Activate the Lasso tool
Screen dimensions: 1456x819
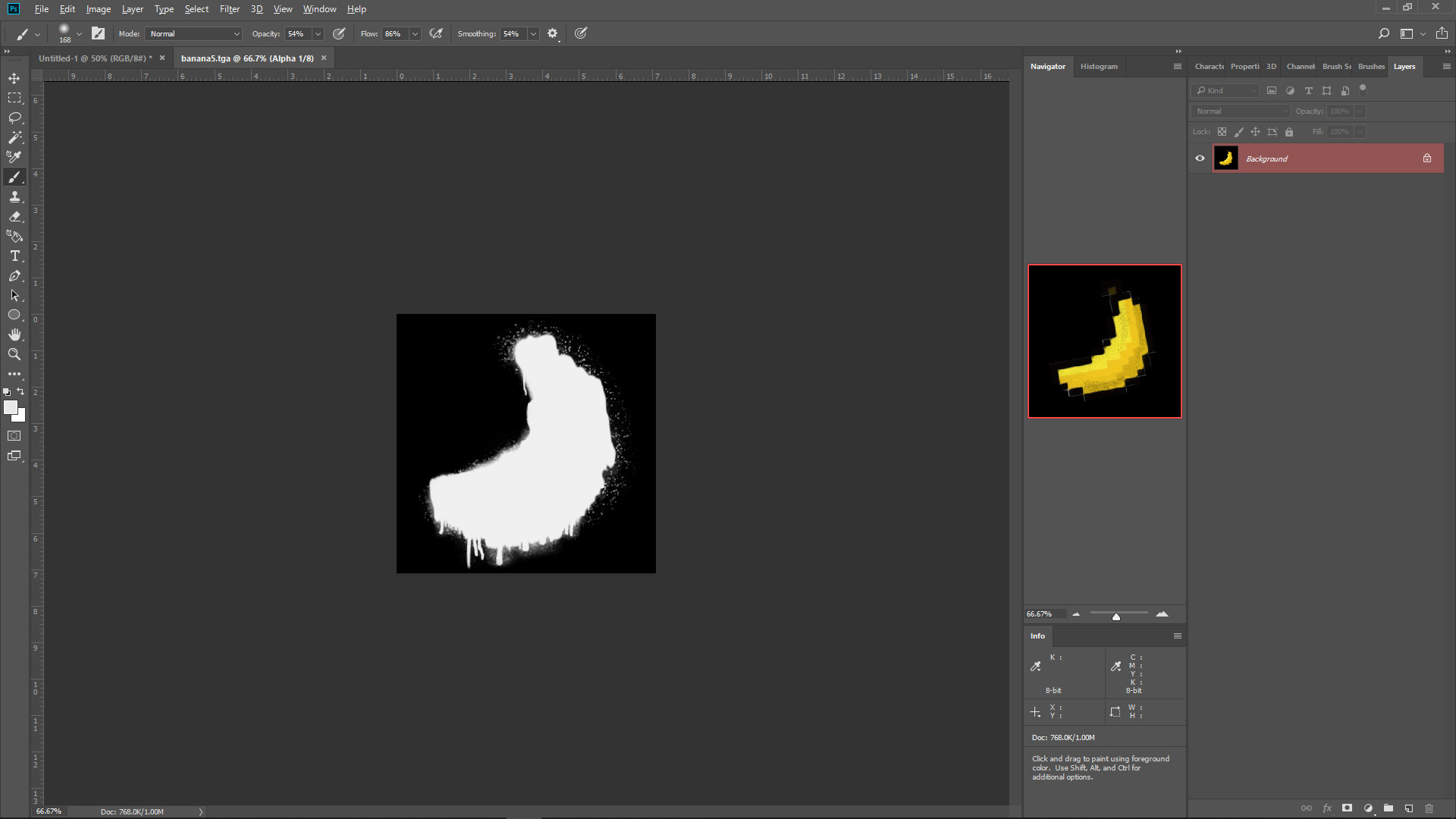14,118
